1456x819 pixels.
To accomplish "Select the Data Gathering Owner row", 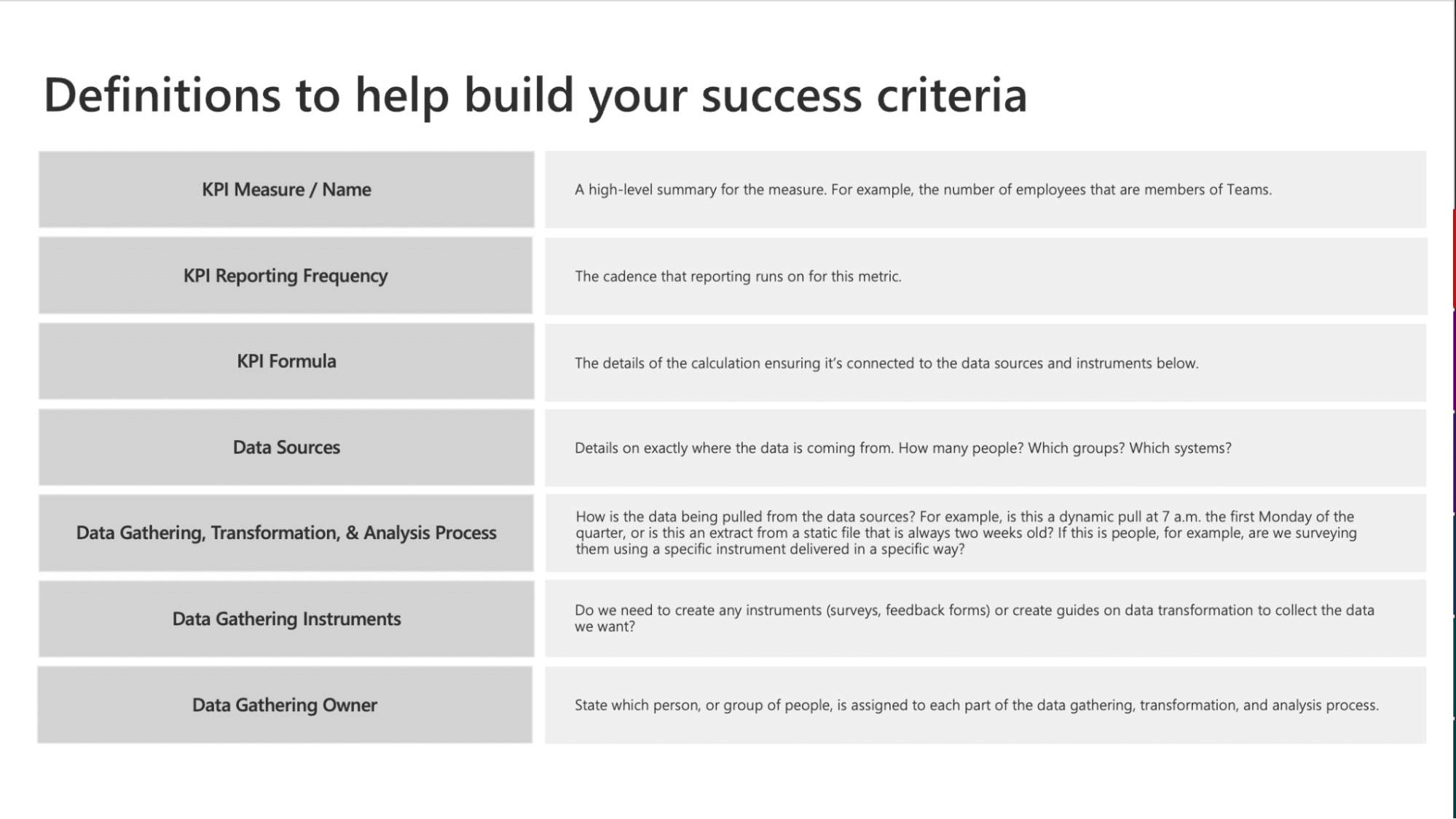I will (x=728, y=703).
